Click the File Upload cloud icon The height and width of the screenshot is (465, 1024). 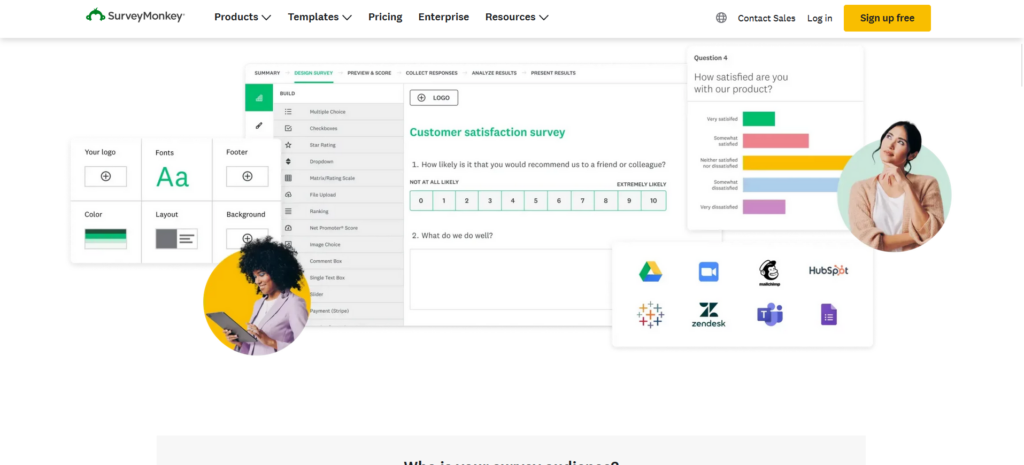point(288,195)
